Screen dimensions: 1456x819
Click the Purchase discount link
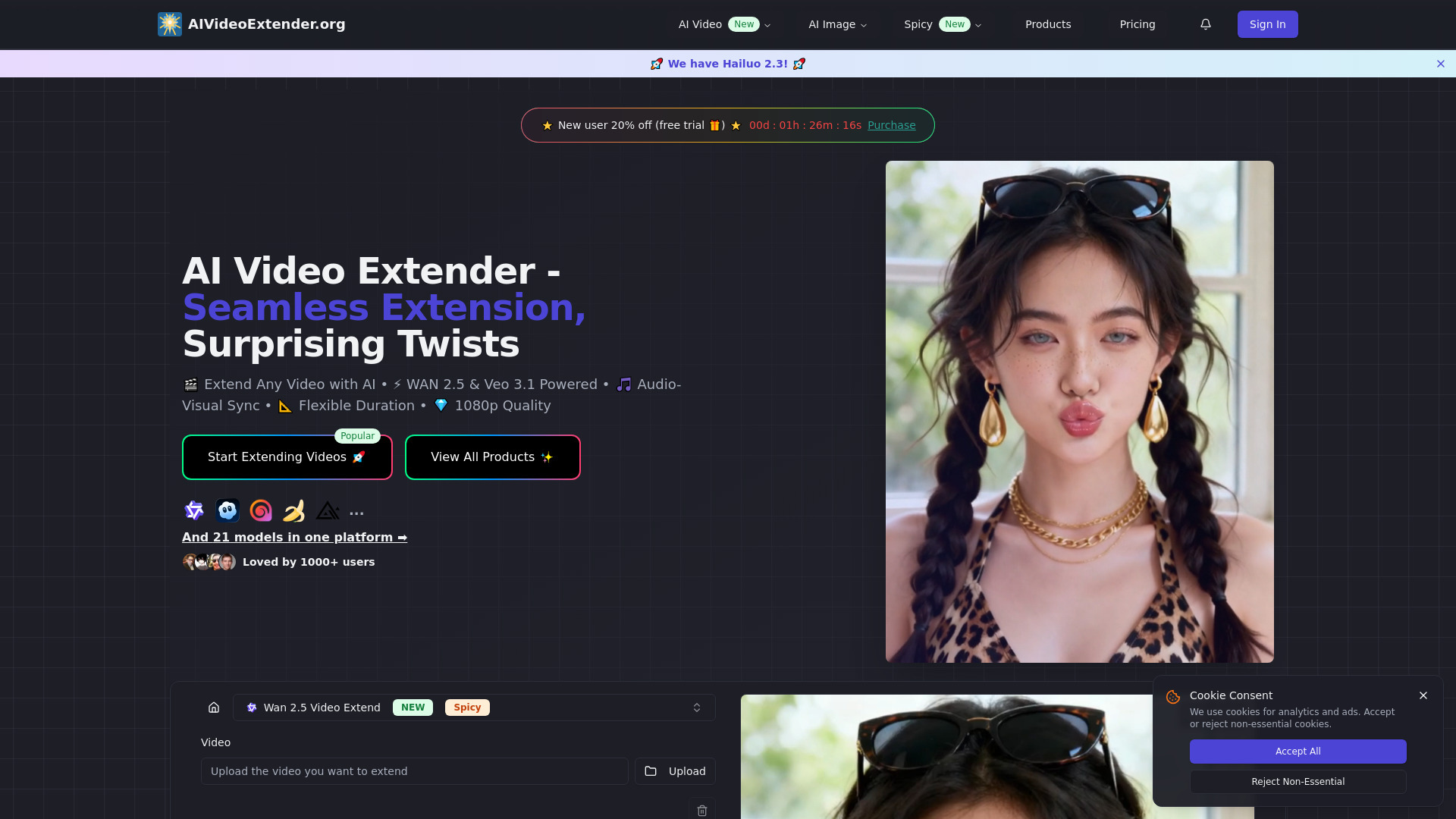coord(891,125)
